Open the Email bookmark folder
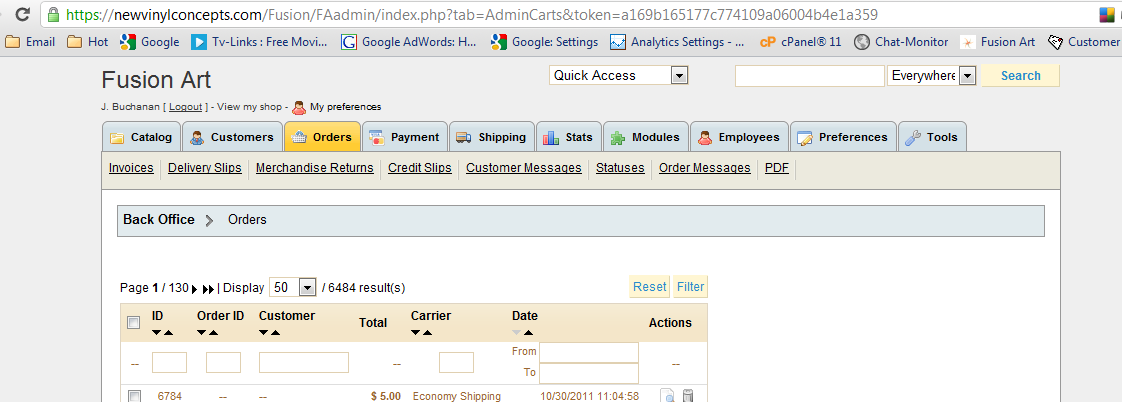 (x=30, y=41)
